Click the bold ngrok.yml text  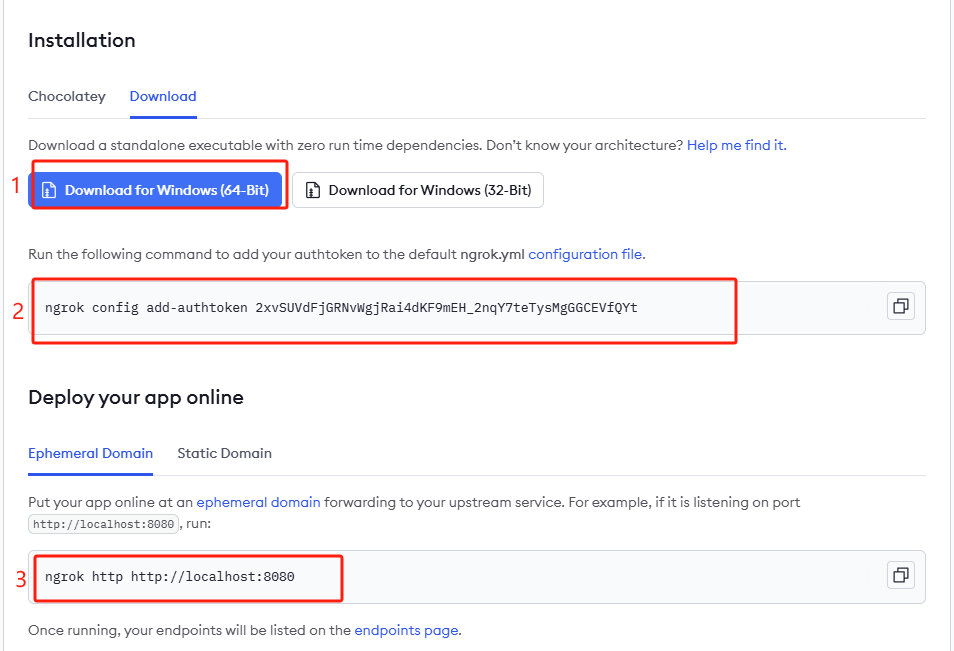point(492,254)
